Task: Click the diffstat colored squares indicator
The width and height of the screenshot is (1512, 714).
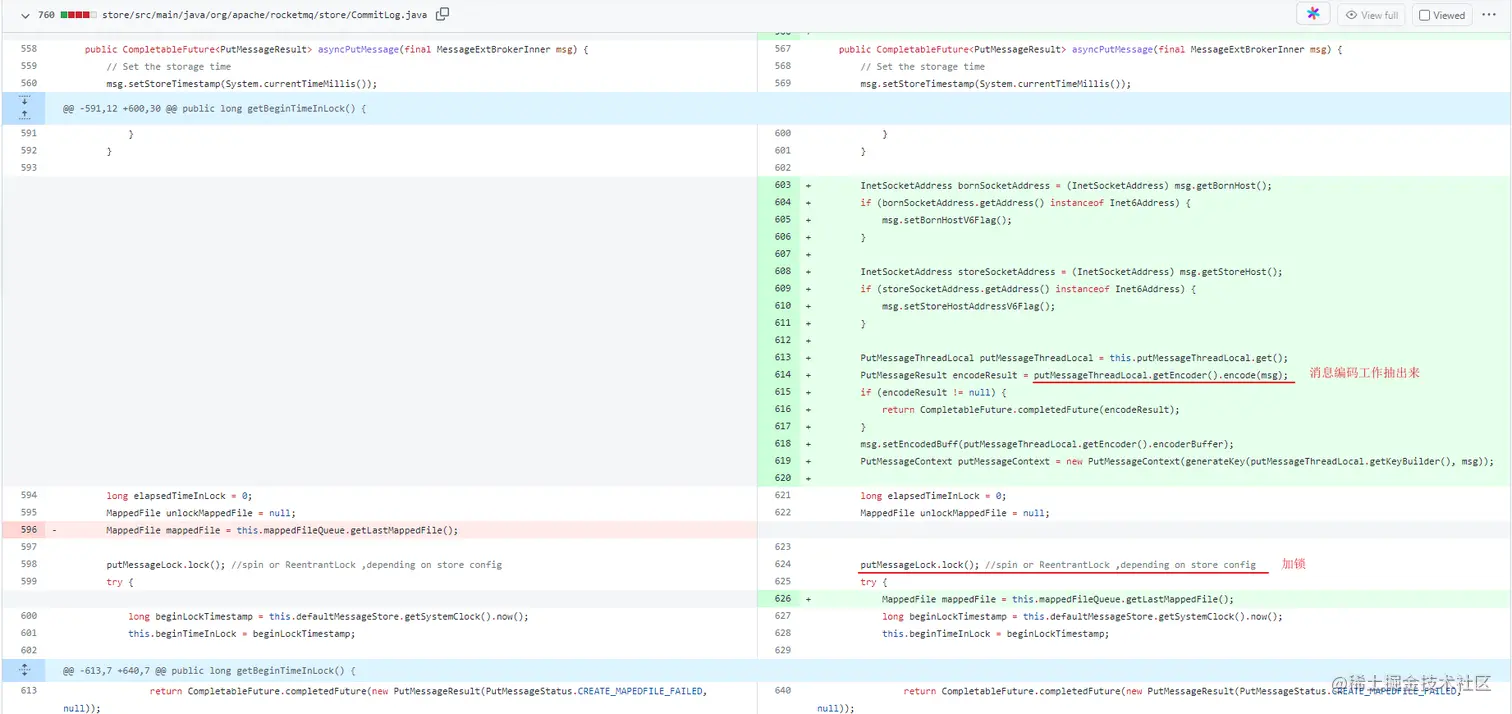Action: [x=79, y=15]
